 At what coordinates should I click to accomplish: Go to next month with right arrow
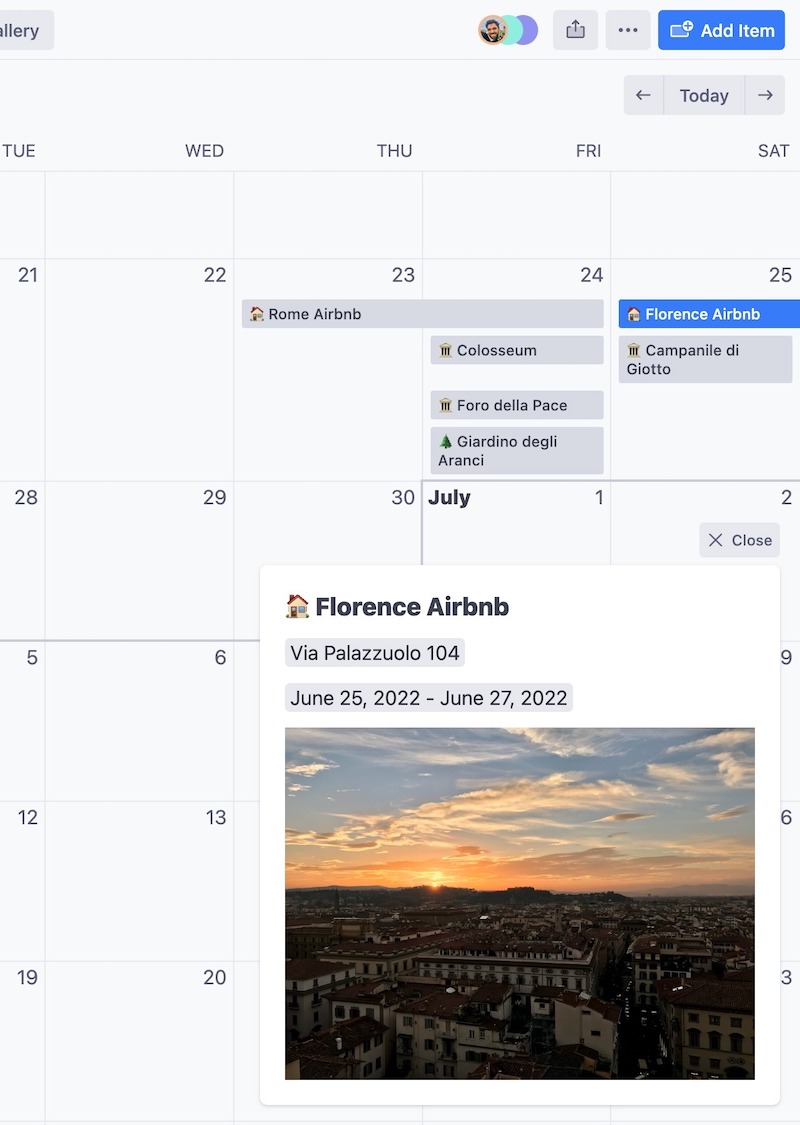765,95
